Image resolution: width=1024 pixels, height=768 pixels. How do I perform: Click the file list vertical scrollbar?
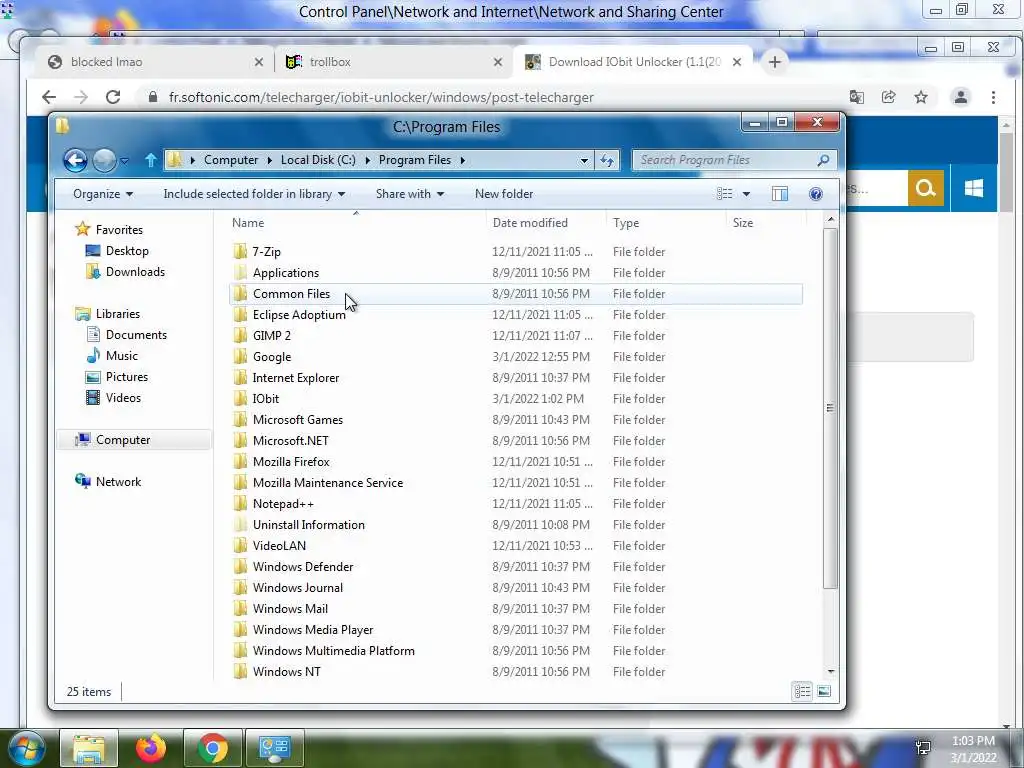pos(830,408)
